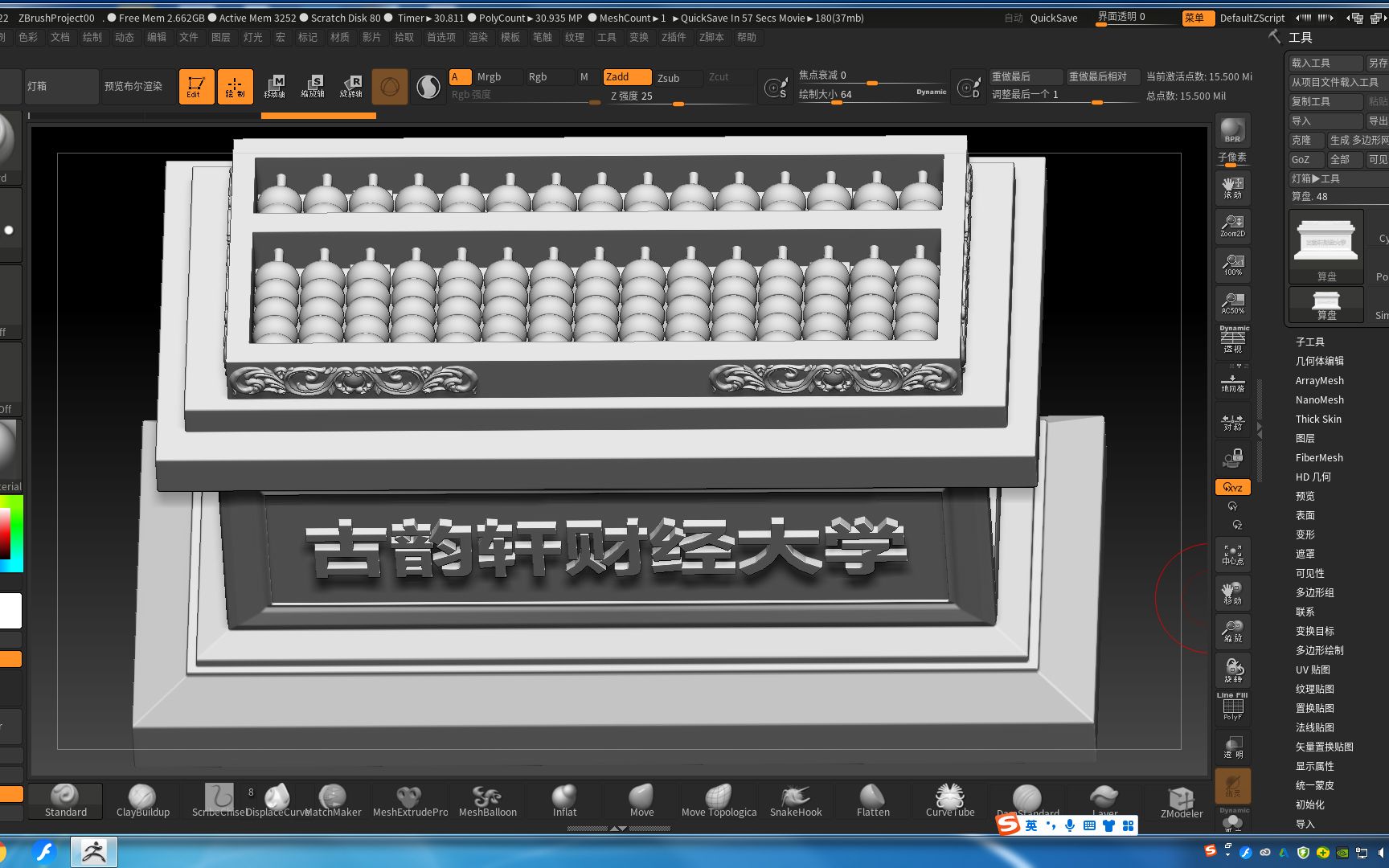Select the Standard brush

point(65,801)
